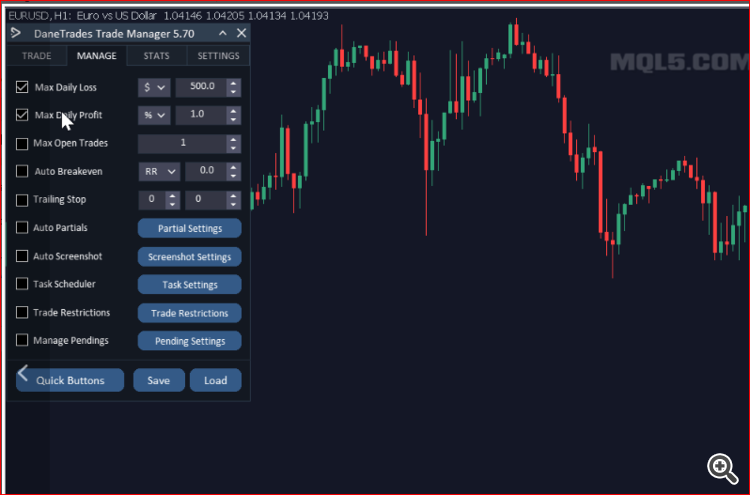Open Screenshot Settings
Screen dimensions: 750x495
coord(189,257)
